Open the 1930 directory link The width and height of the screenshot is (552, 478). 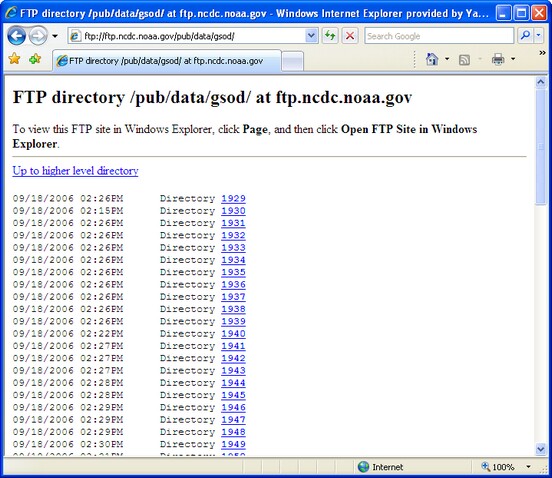click(233, 211)
